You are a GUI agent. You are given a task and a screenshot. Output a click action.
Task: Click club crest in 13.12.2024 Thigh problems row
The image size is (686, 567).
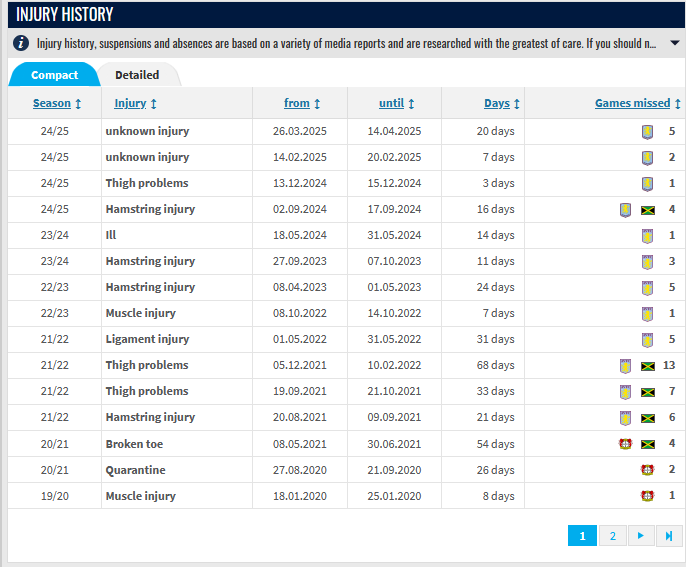[648, 183]
